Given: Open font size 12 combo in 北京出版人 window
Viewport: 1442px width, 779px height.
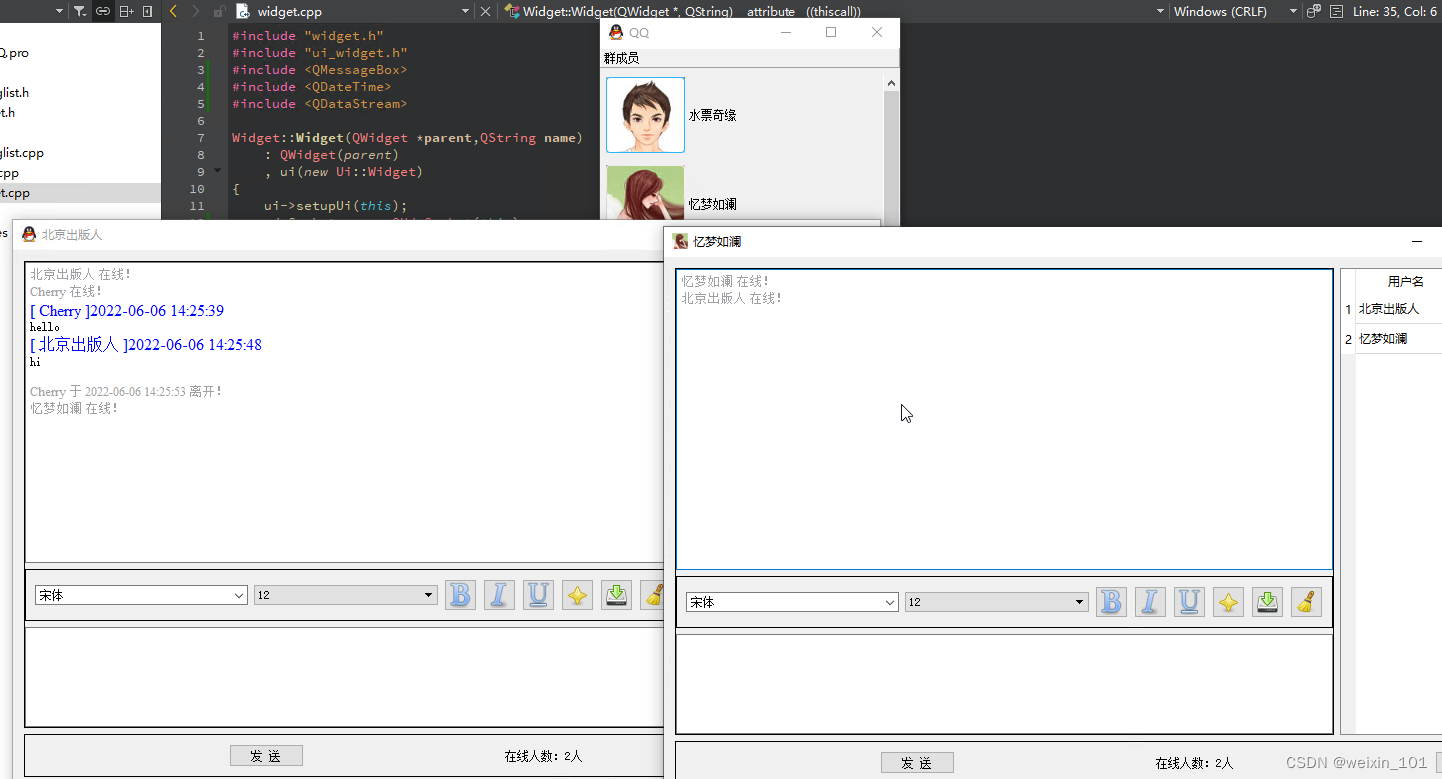Looking at the screenshot, I should click(346, 595).
